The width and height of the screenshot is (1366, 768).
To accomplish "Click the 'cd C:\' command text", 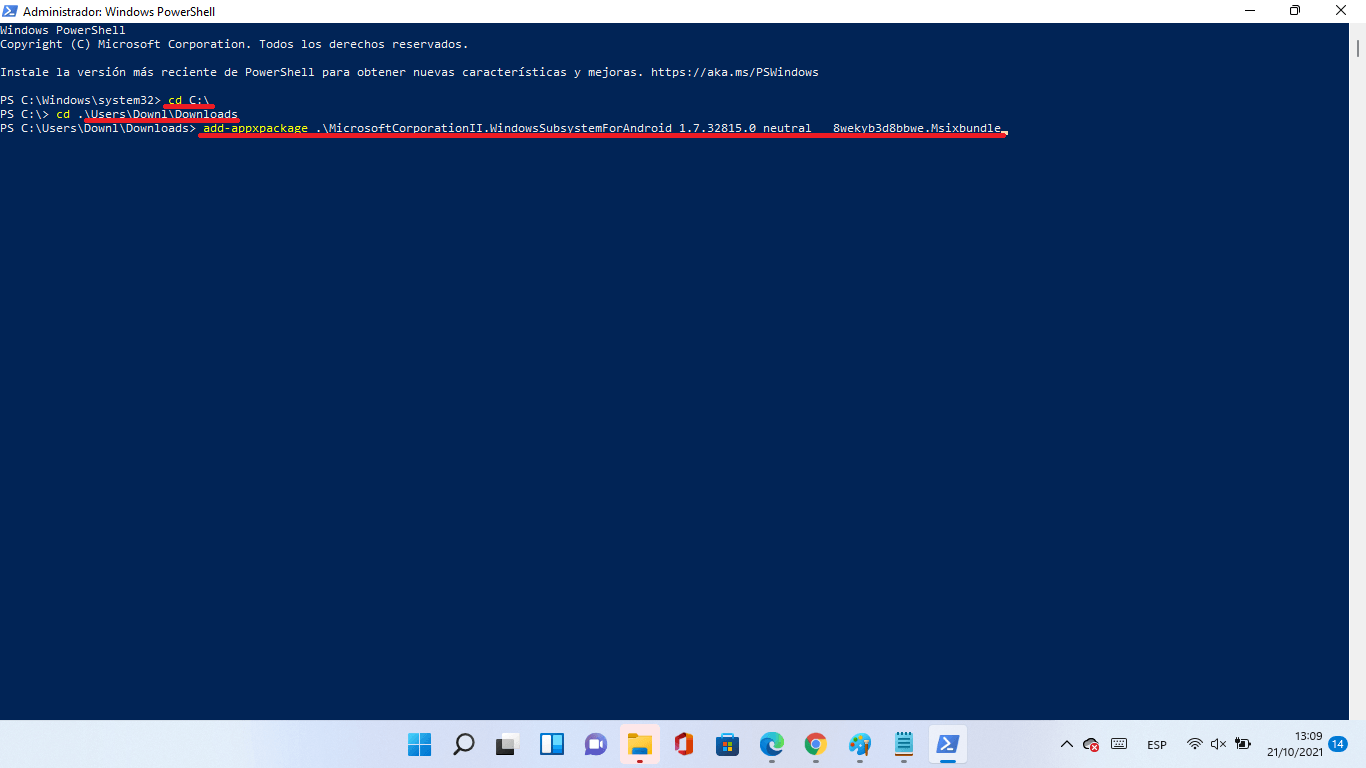I will pos(188,100).
